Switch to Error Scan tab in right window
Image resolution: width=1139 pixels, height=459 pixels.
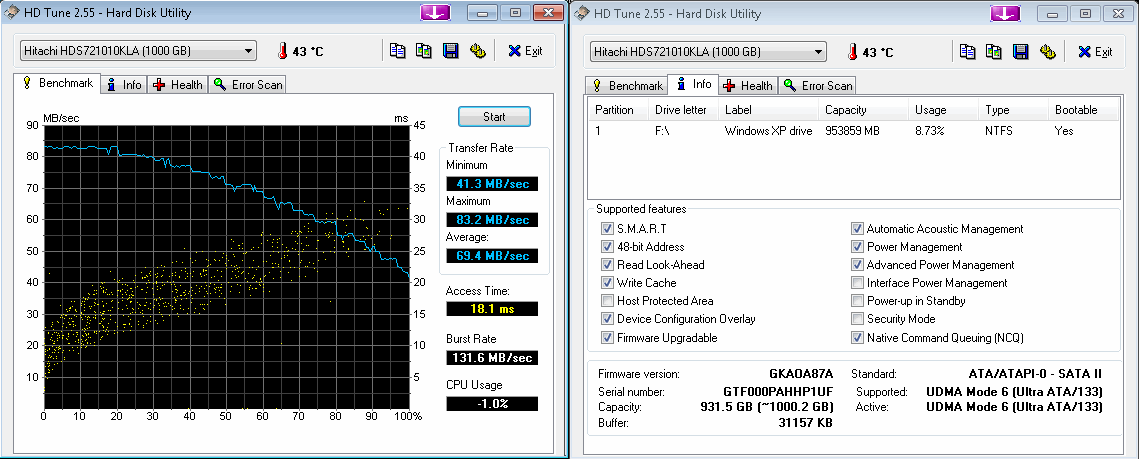(x=818, y=86)
